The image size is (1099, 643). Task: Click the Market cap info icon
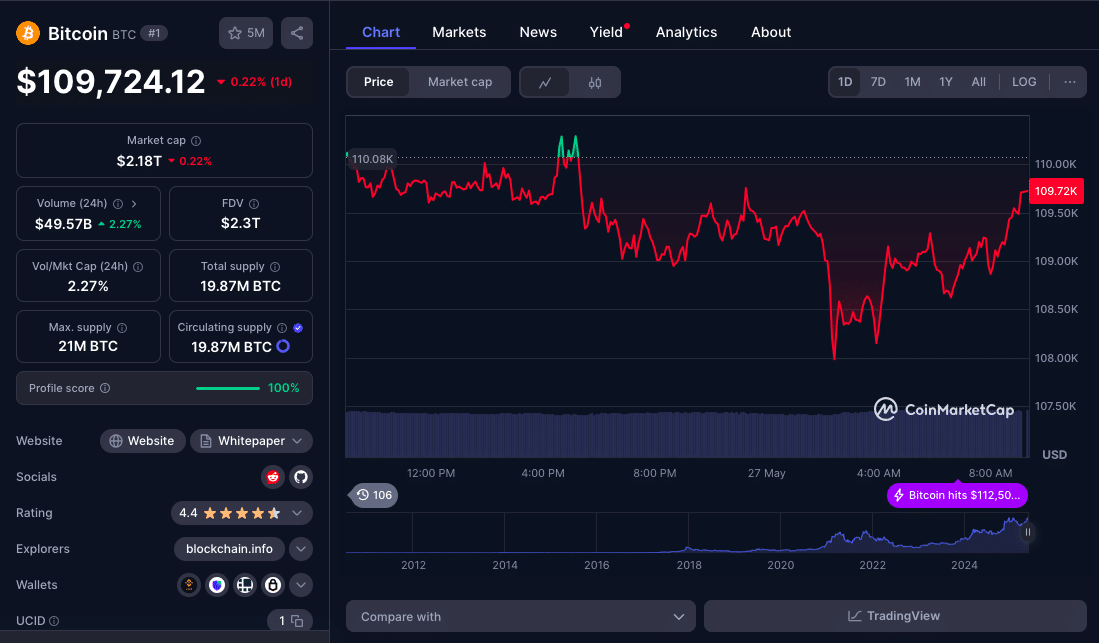[x=196, y=141]
